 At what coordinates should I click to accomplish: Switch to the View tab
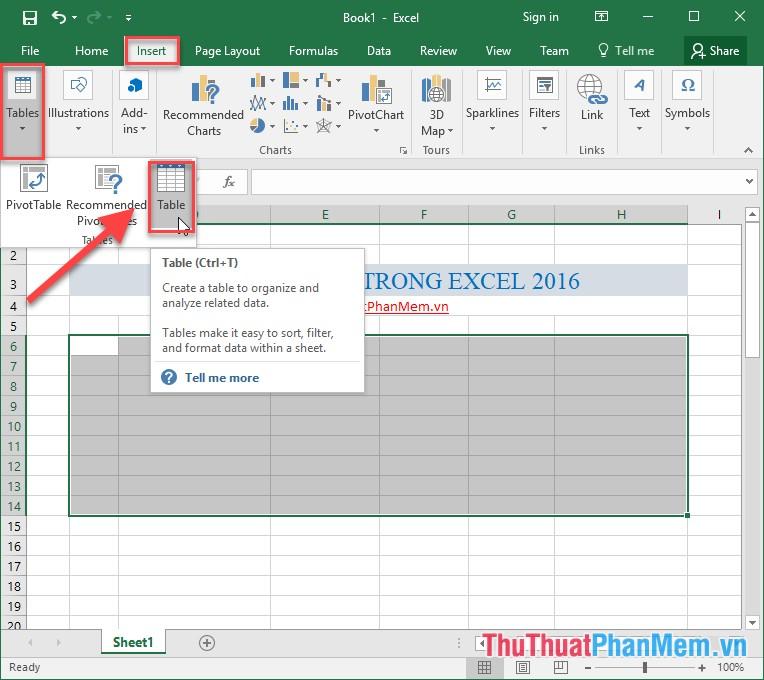click(498, 51)
